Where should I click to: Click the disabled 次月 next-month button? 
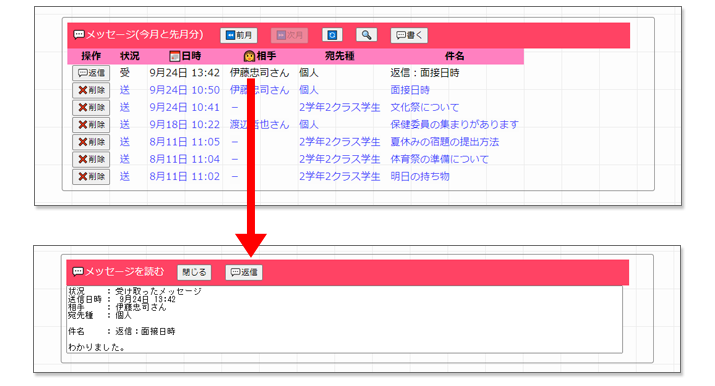[x=289, y=35]
